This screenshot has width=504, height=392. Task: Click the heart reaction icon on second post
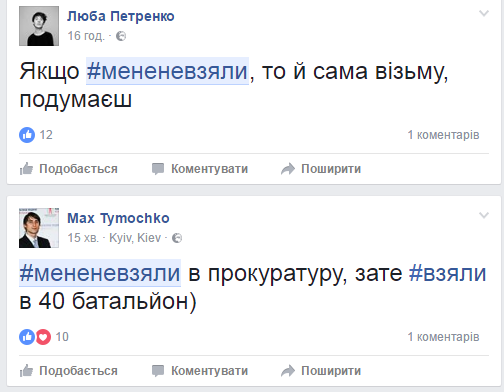pos(43,337)
